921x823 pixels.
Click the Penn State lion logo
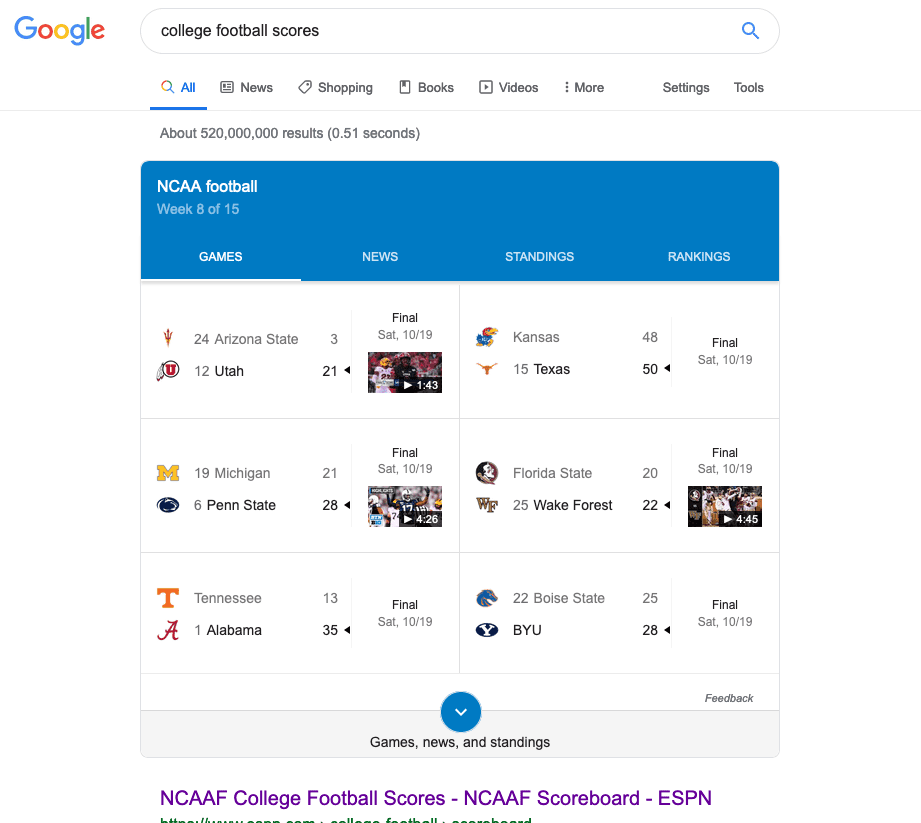168,505
